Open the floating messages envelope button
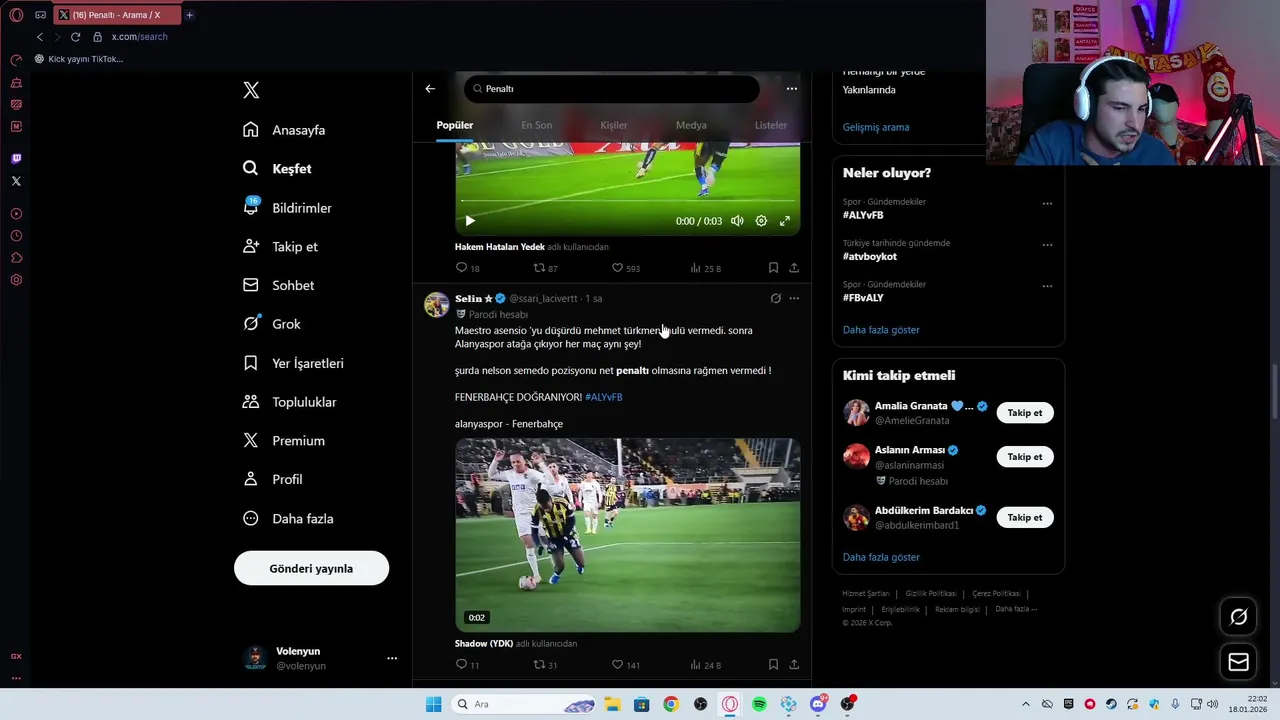 1238,662
